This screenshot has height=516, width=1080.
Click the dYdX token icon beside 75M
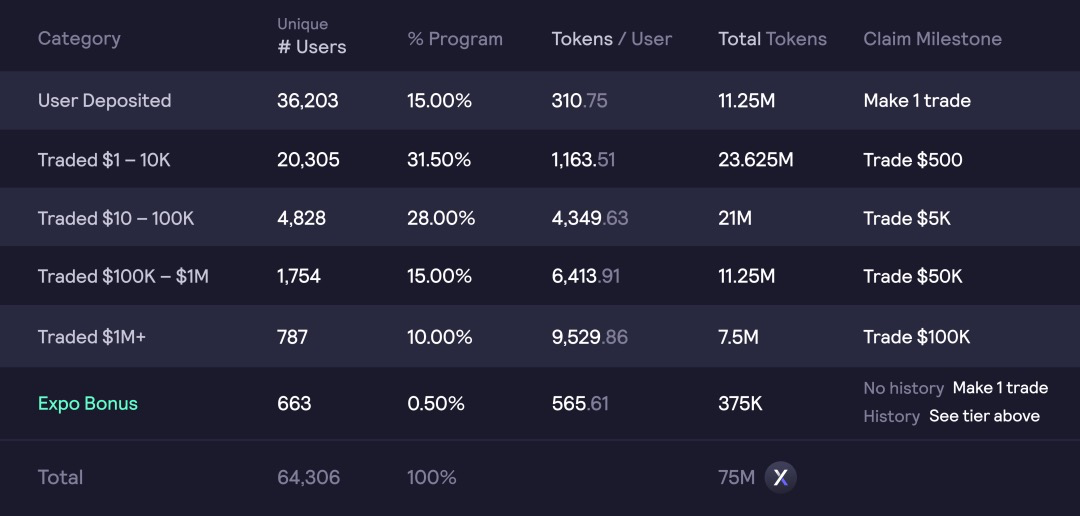click(780, 477)
